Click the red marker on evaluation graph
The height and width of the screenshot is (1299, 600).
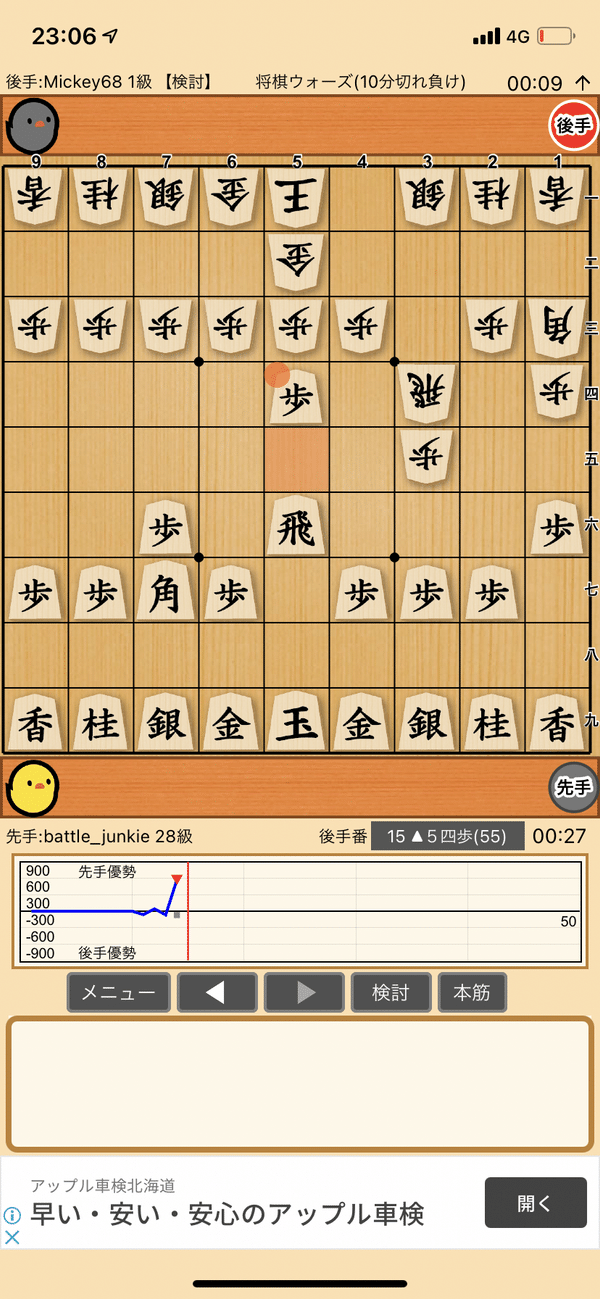[x=177, y=880]
